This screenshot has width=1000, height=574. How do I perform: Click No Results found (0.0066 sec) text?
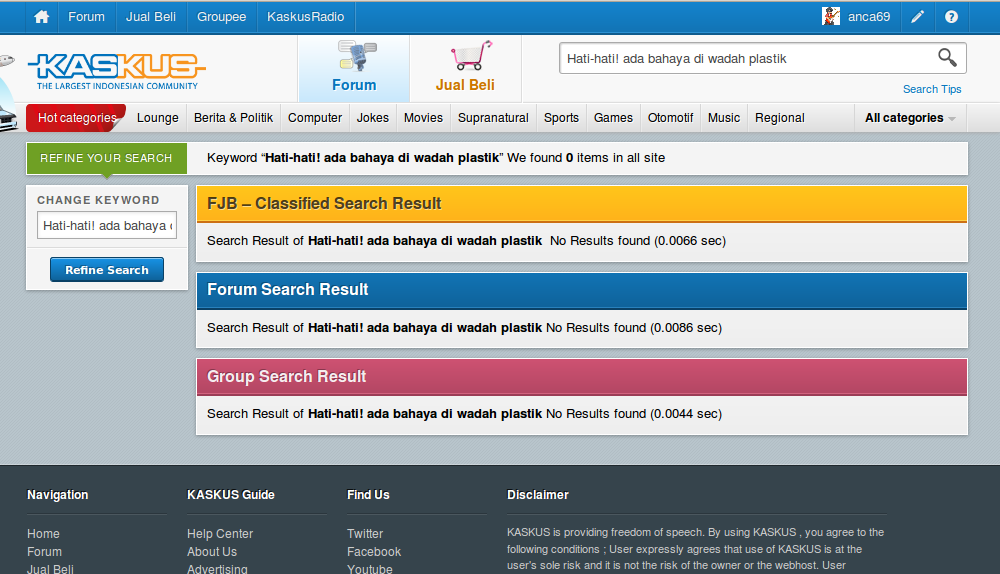pos(638,241)
